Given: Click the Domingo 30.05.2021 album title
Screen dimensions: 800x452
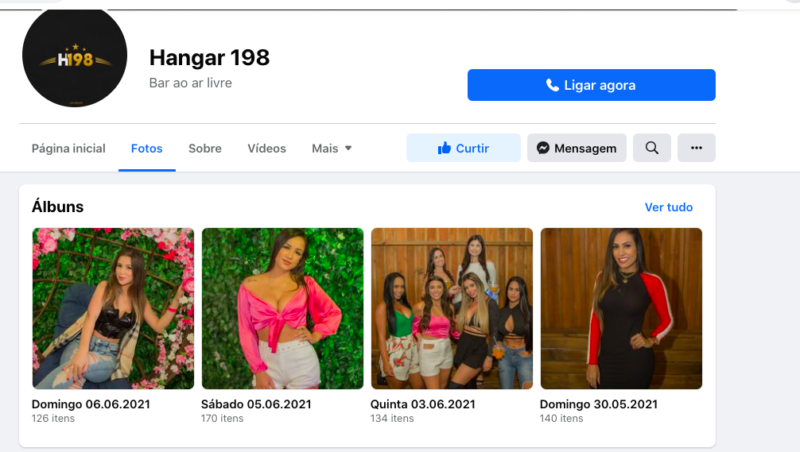Looking at the screenshot, I should click(x=599, y=404).
